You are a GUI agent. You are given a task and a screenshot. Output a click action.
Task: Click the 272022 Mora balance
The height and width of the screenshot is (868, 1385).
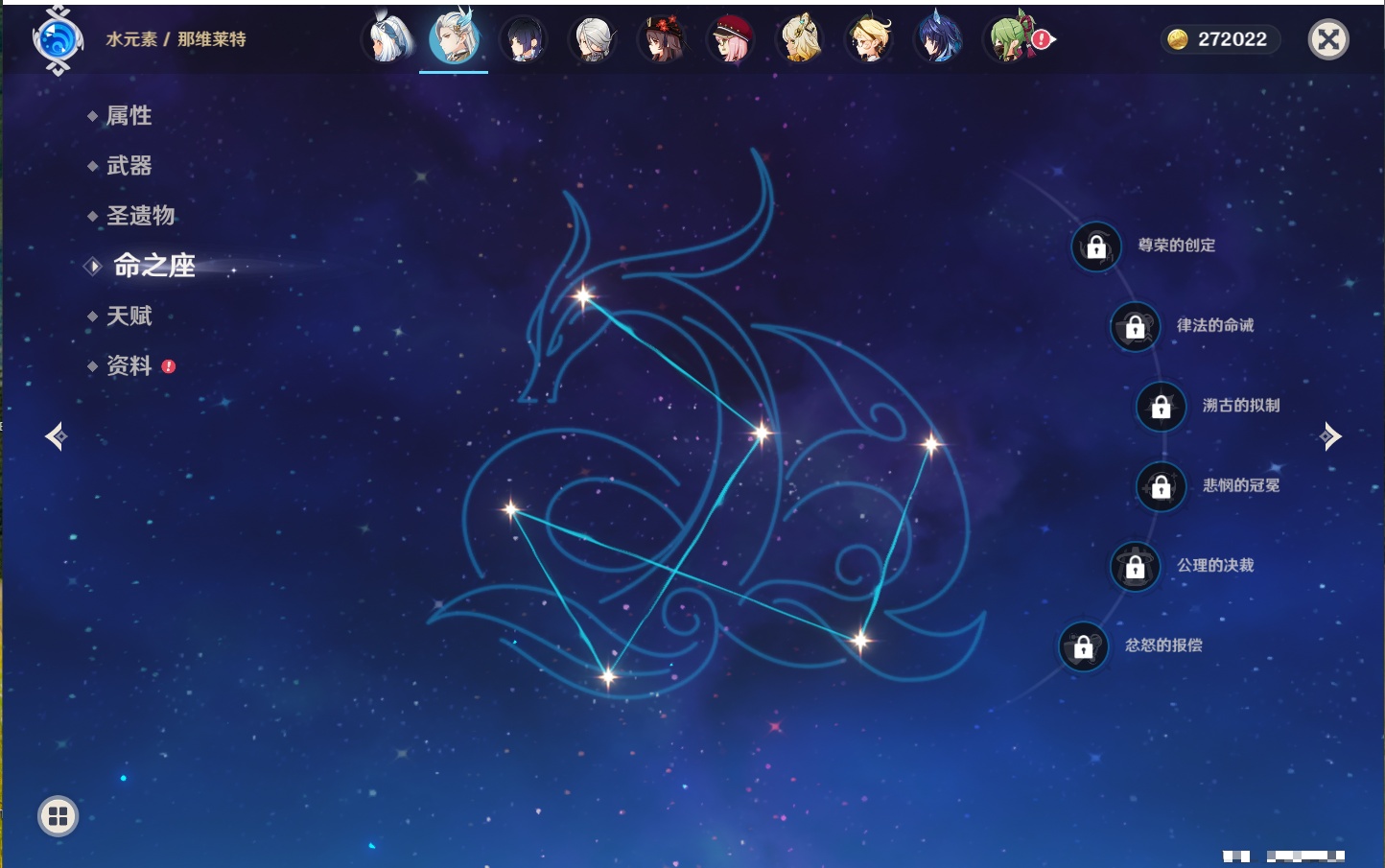[x=1232, y=39]
